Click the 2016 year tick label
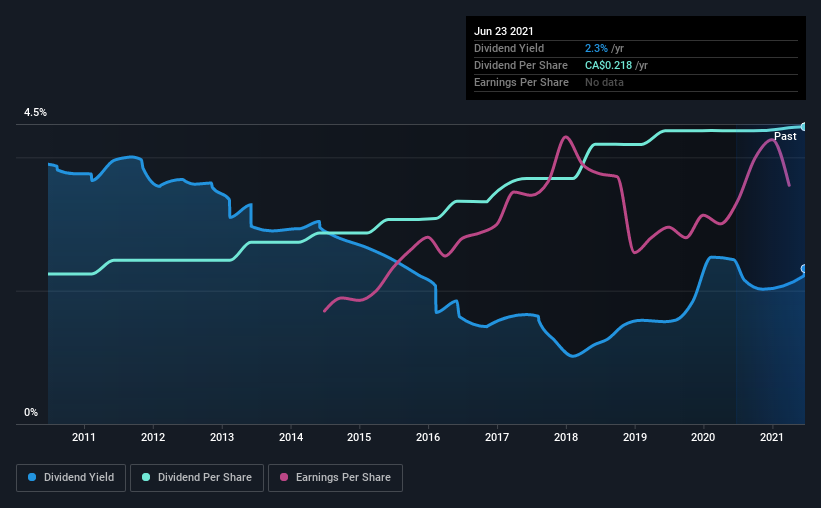The image size is (821, 508). (428, 437)
